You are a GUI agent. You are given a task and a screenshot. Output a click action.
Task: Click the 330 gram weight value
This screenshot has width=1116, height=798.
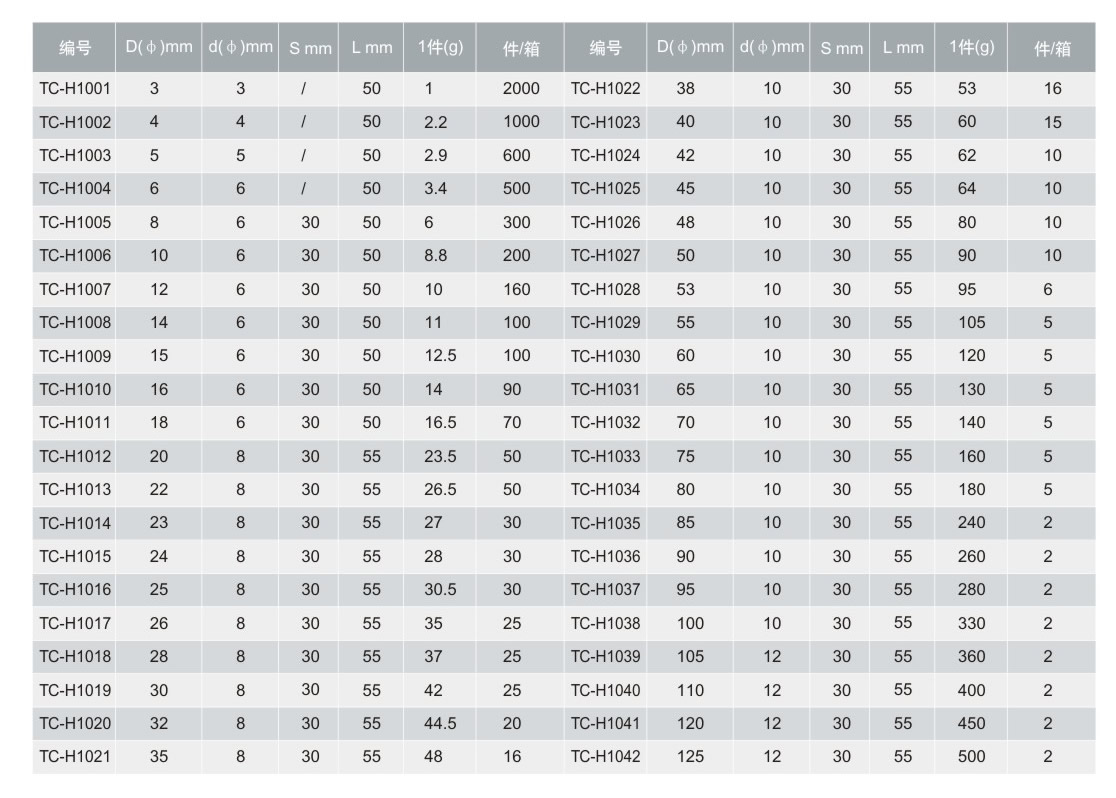click(x=971, y=624)
